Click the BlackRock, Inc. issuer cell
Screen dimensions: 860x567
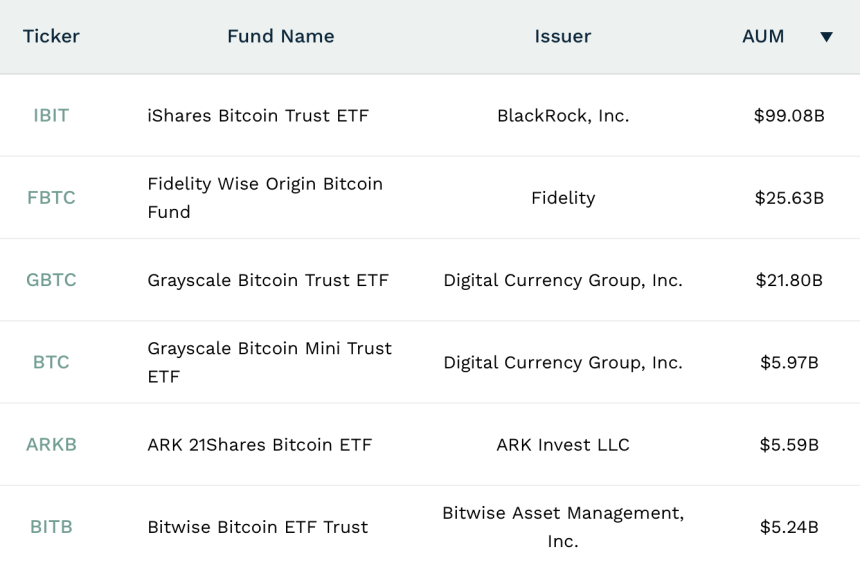[x=563, y=116]
